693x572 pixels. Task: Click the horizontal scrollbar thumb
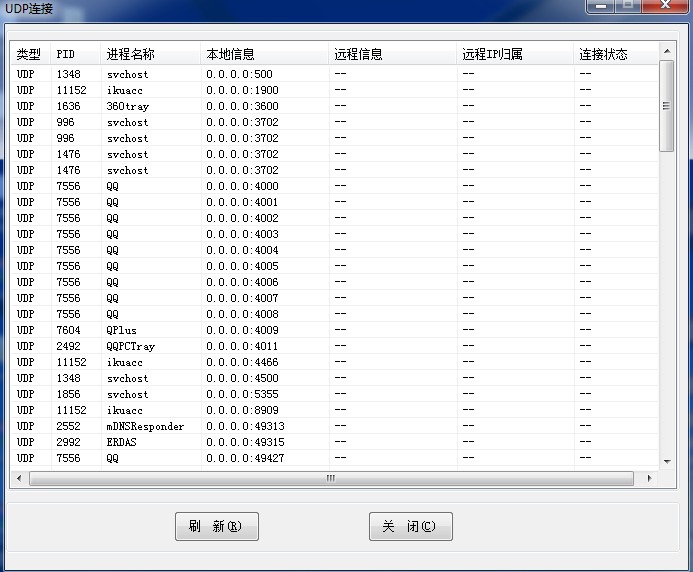pos(331,478)
